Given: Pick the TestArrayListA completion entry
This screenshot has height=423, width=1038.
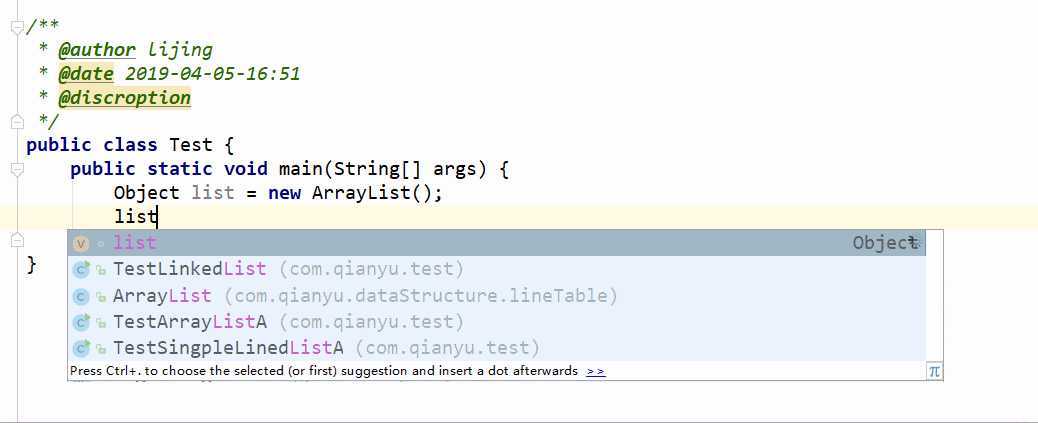Looking at the screenshot, I should pyautogui.click(x=496, y=322).
